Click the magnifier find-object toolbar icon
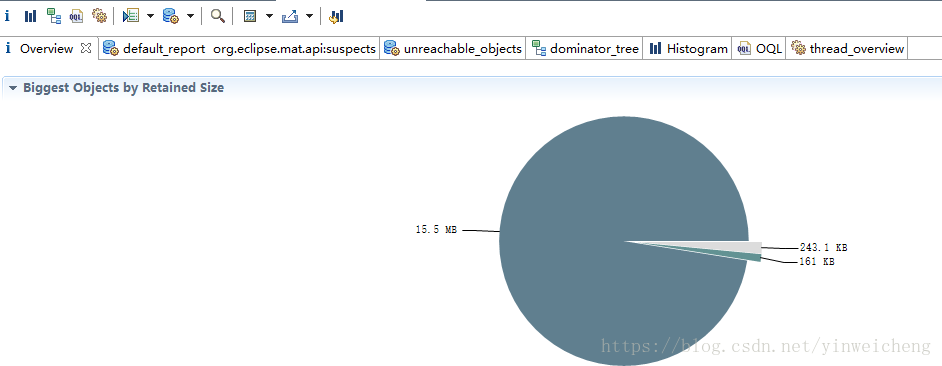This screenshot has width=942, height=366. 217,16
